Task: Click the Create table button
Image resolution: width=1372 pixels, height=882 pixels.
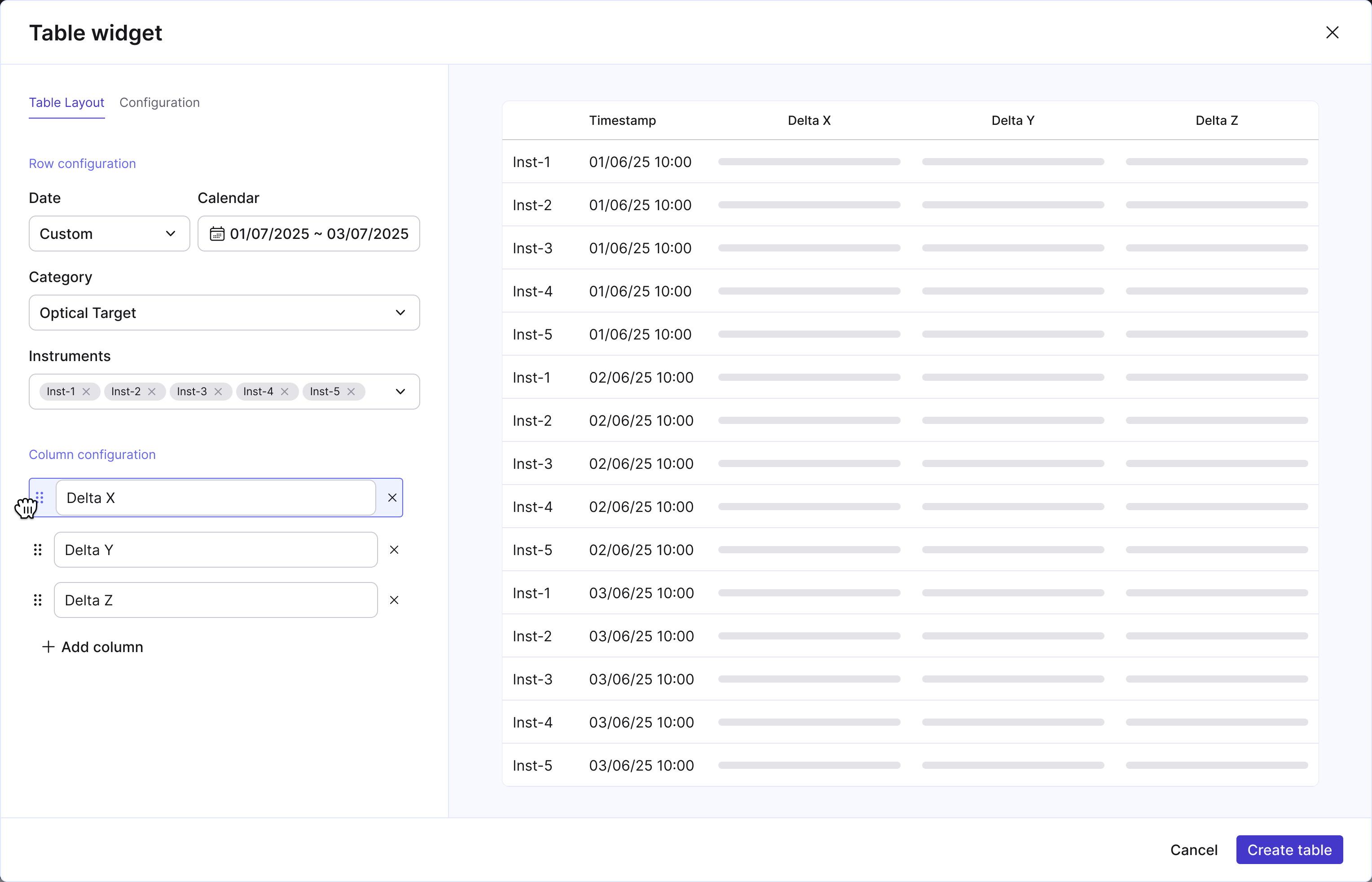Action: 1289,850
